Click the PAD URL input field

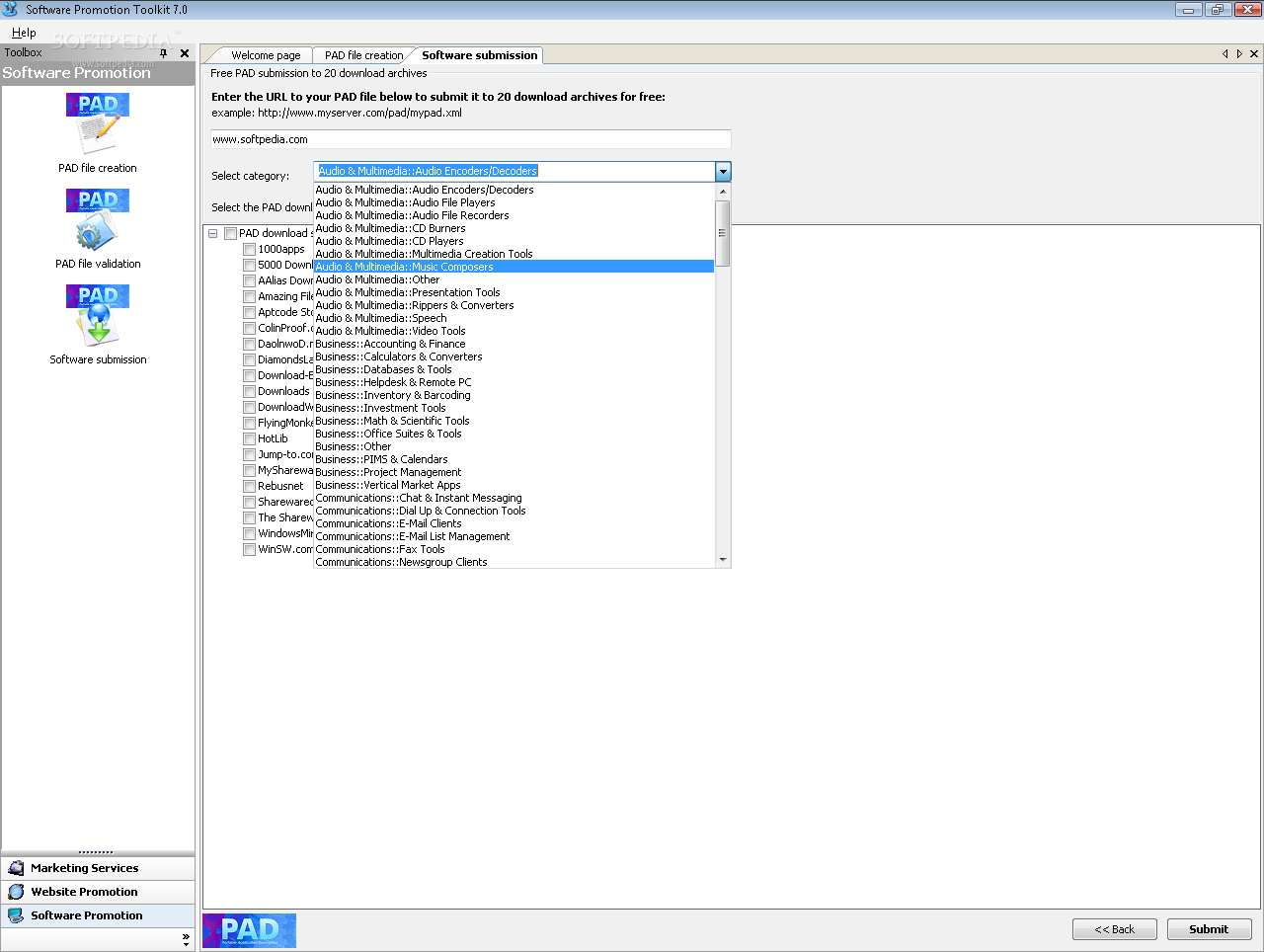click(470, 139)
